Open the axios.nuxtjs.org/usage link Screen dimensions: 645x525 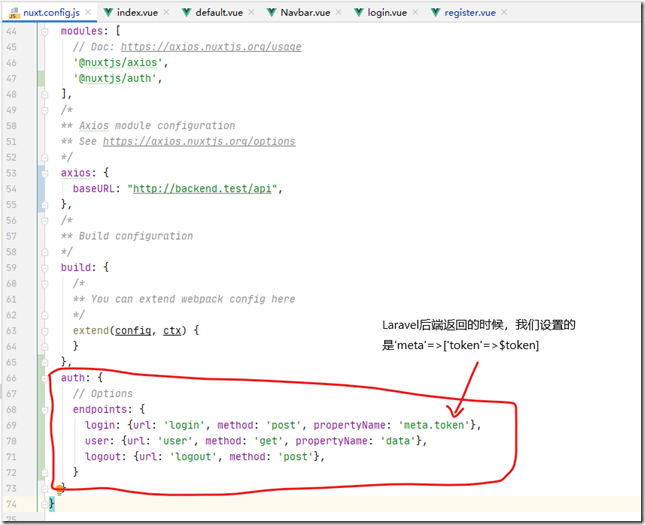coord(211,47)
